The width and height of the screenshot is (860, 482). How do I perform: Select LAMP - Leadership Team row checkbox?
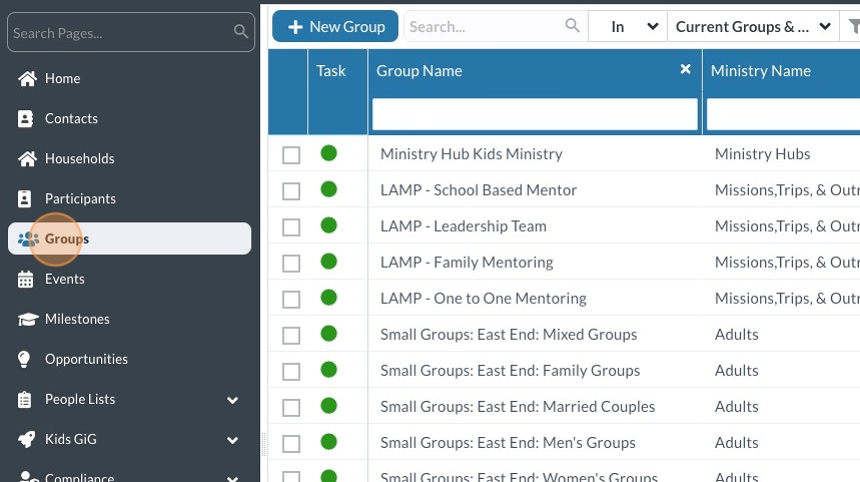coord(291,227)
